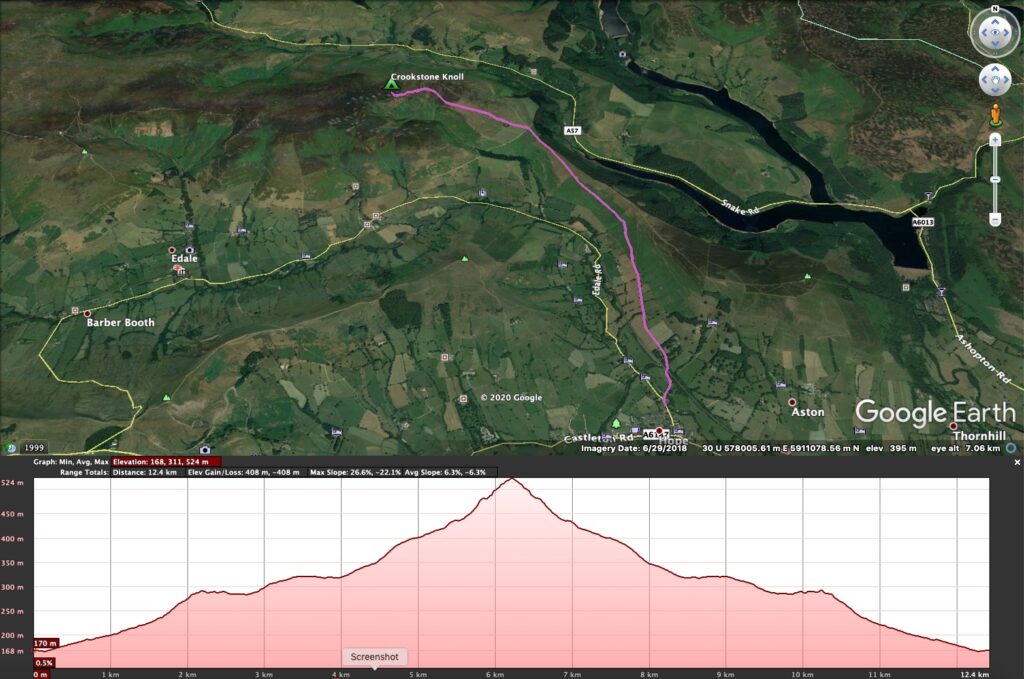Click the hand icon in the move joystick

tap(994, 79)
